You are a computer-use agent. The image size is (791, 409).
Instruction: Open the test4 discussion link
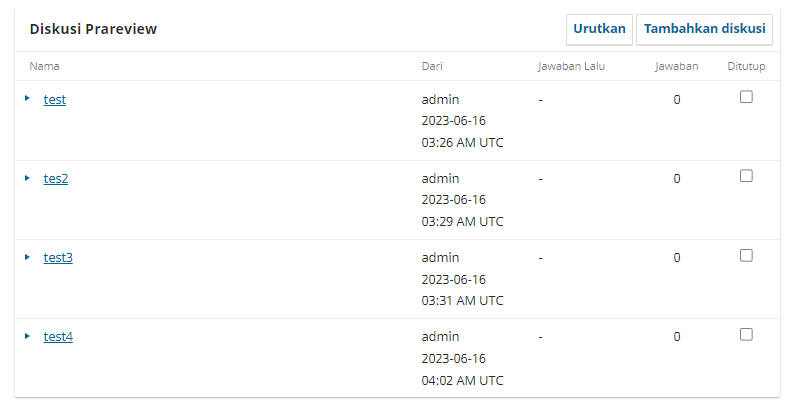tap(58, 336)
